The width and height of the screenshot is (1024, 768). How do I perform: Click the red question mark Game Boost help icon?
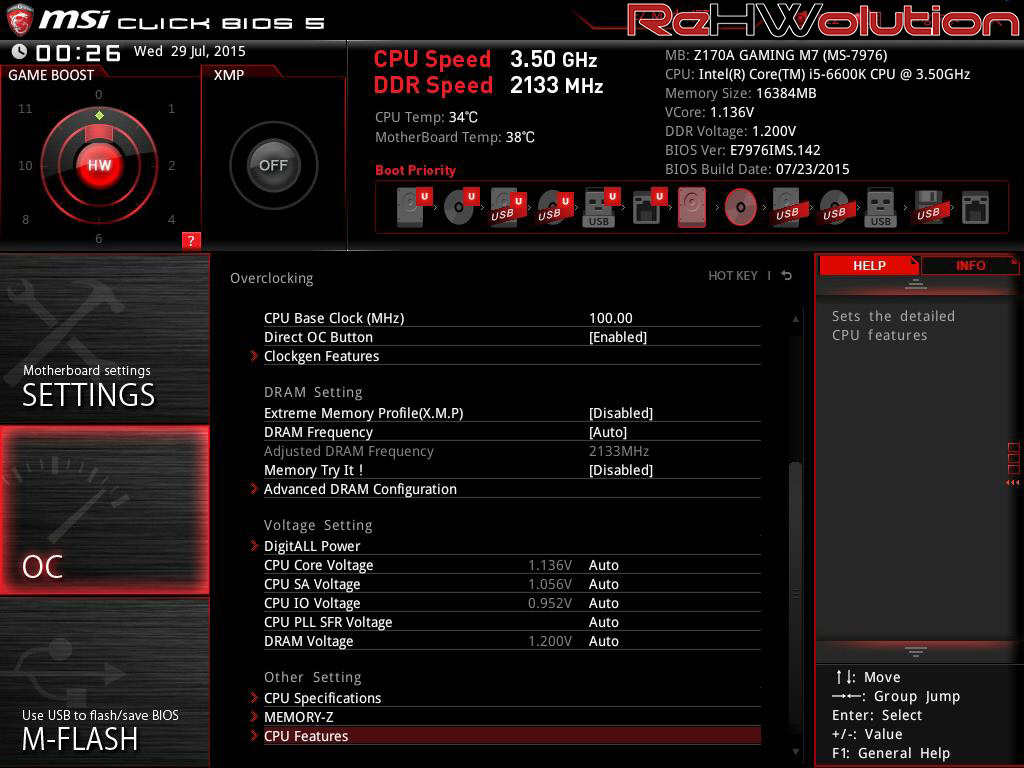(191, 240)
